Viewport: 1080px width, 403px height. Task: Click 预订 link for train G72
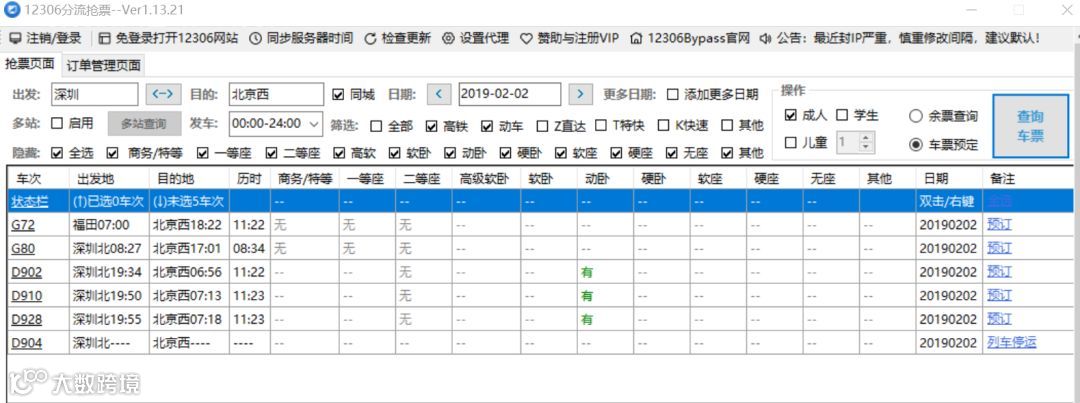[999, 225]
